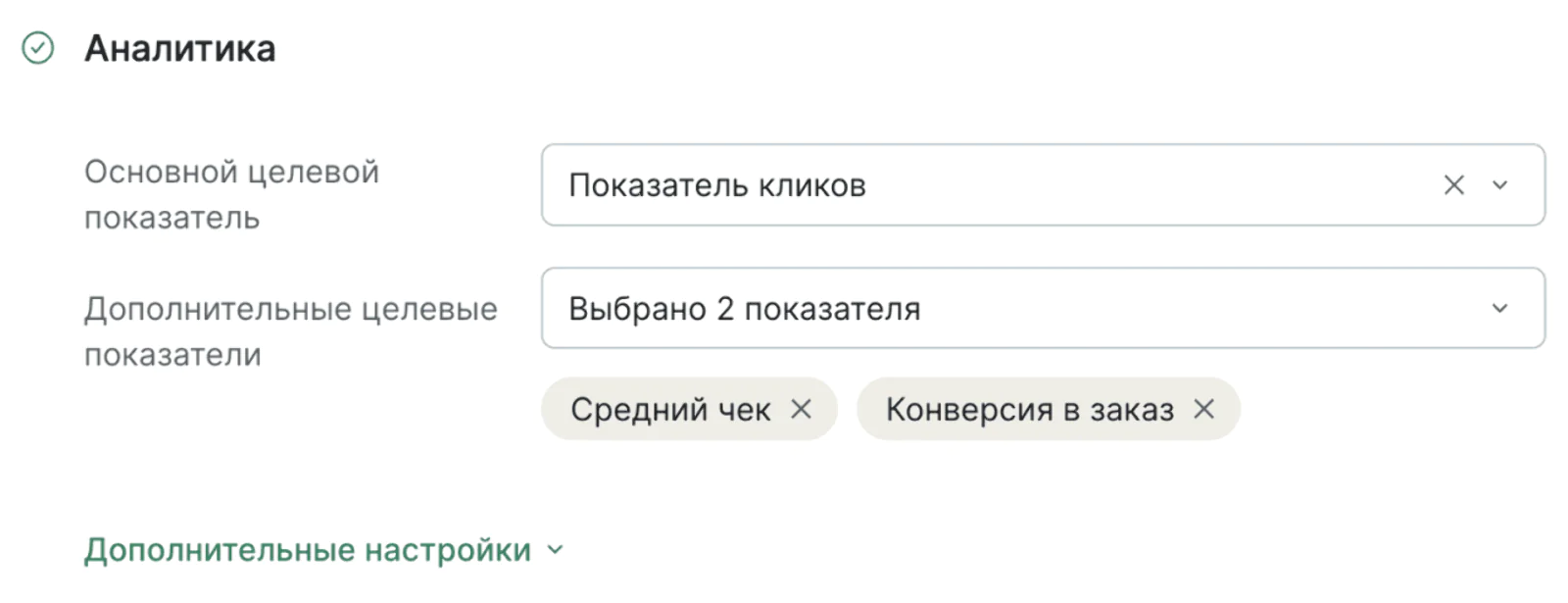Click the word настройки in the green link
Image resolution: width=1568 pixels, height=603 pixels.
point(448,550)
